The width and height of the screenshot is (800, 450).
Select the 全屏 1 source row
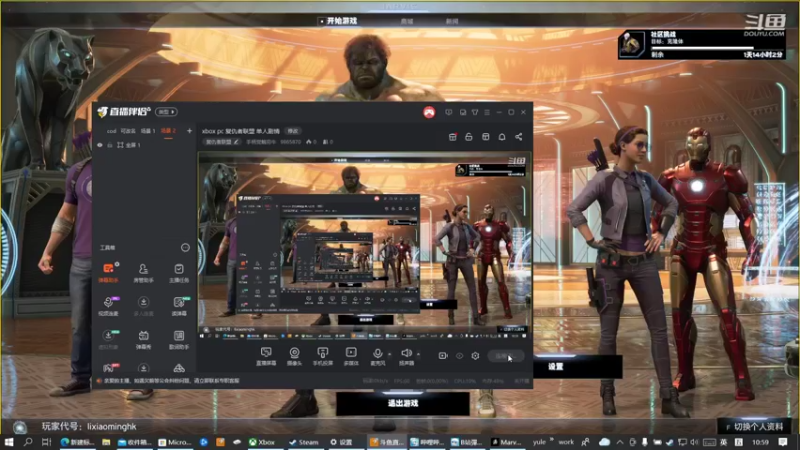pyautogui.click(x=144, y=145)
